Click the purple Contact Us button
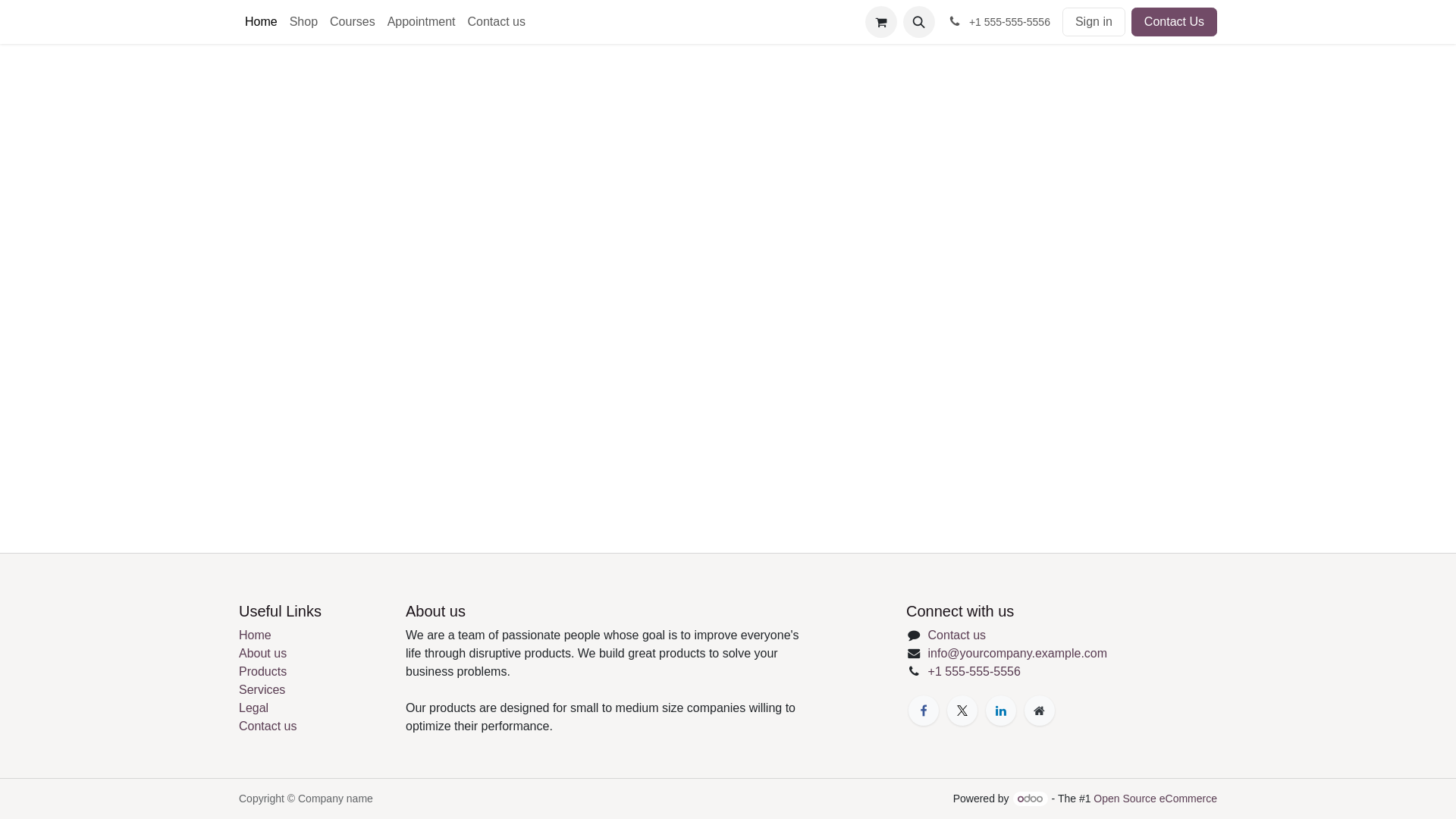This screenshot has height=819, width=1456. click(x=1174, y=22)
